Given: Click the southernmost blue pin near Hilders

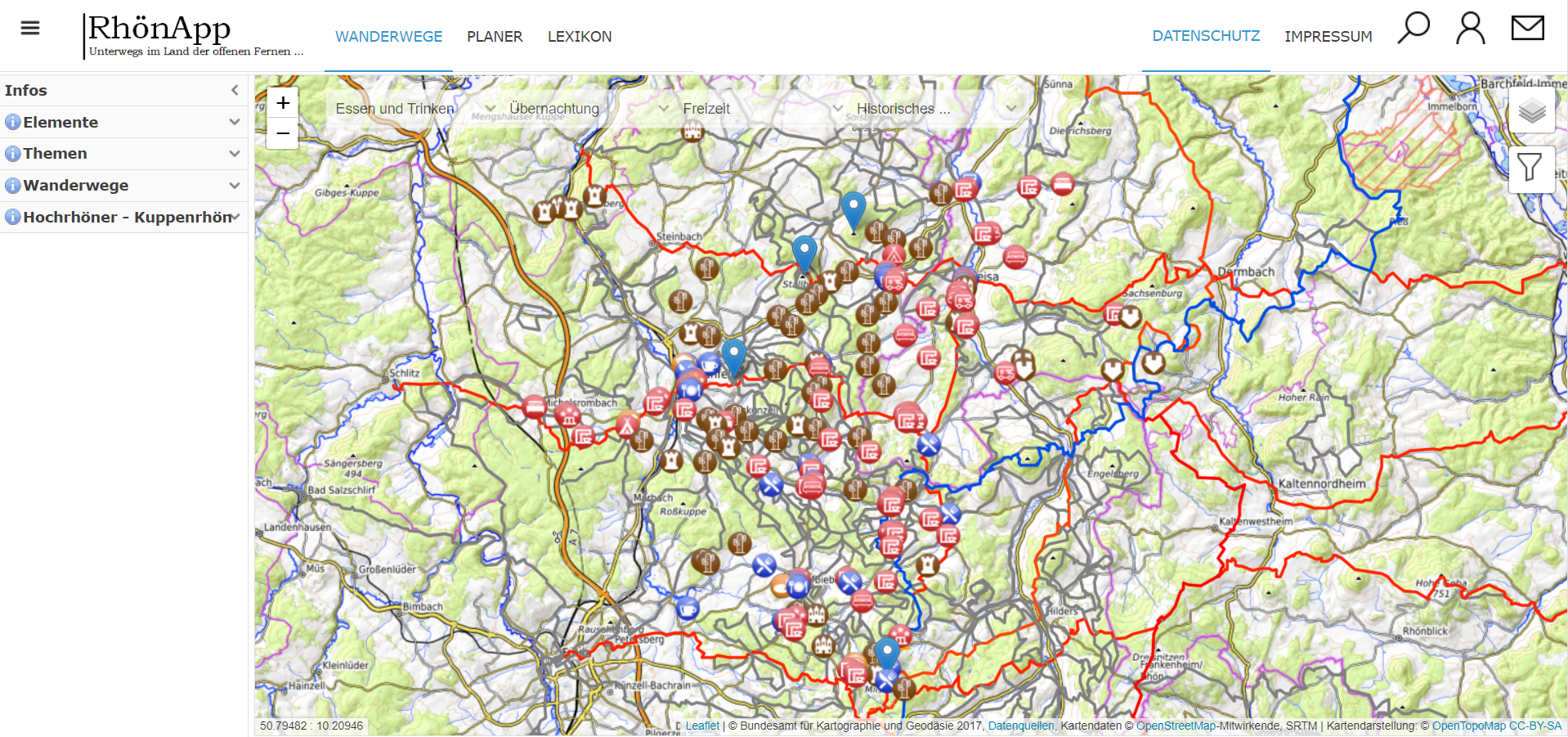Looking at the screenshot, I should pos(887,654).
